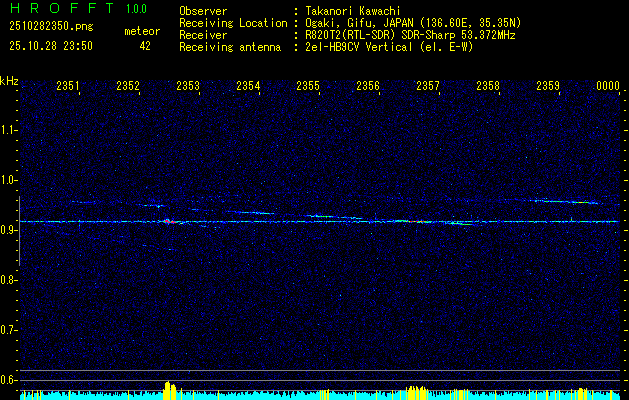Viewport: 629px width, 400px height.
Task: Click time marker 2353
Action: [188, 86]
